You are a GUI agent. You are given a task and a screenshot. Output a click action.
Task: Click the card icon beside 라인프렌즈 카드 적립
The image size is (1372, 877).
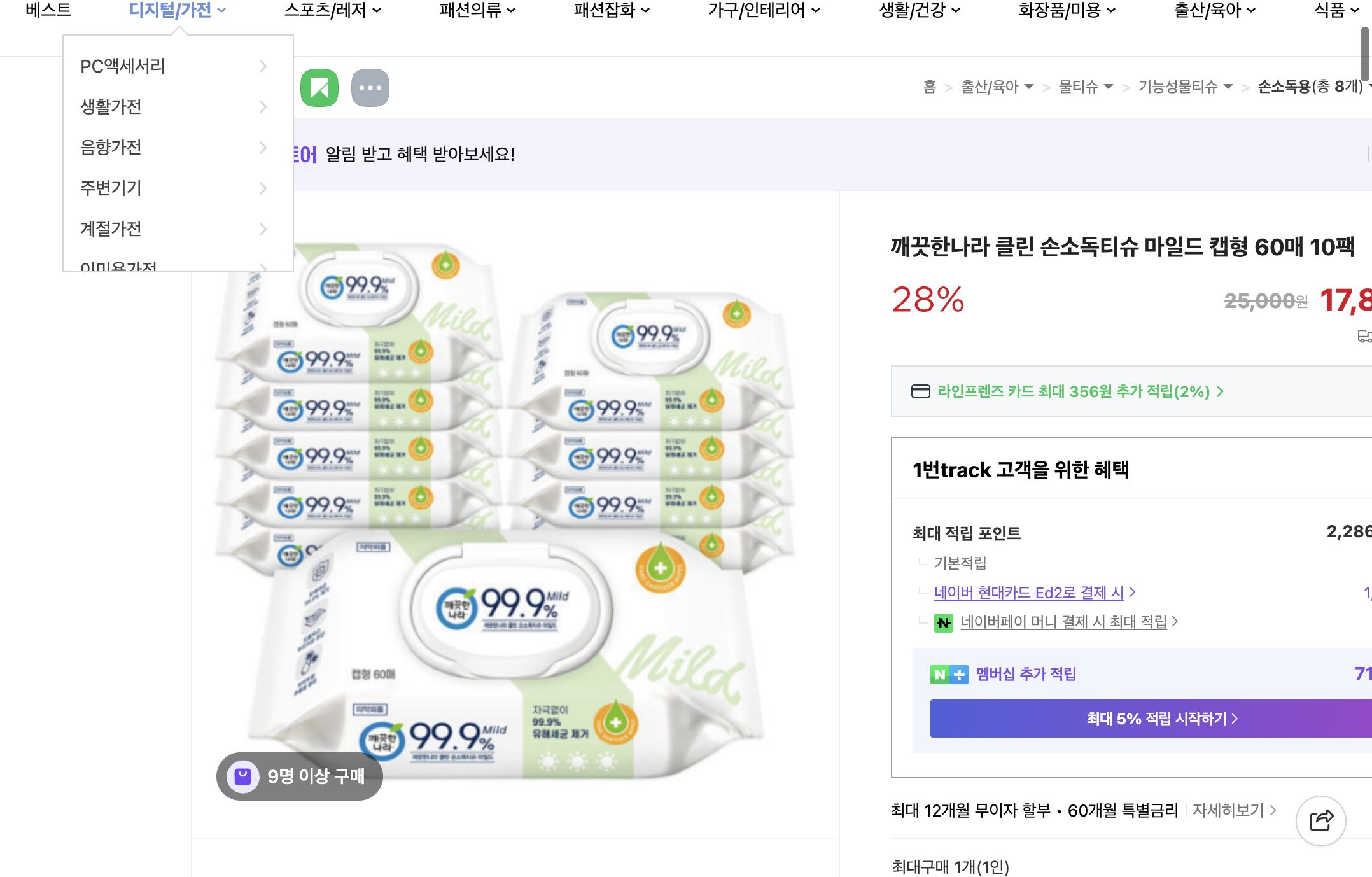[920, 393]
